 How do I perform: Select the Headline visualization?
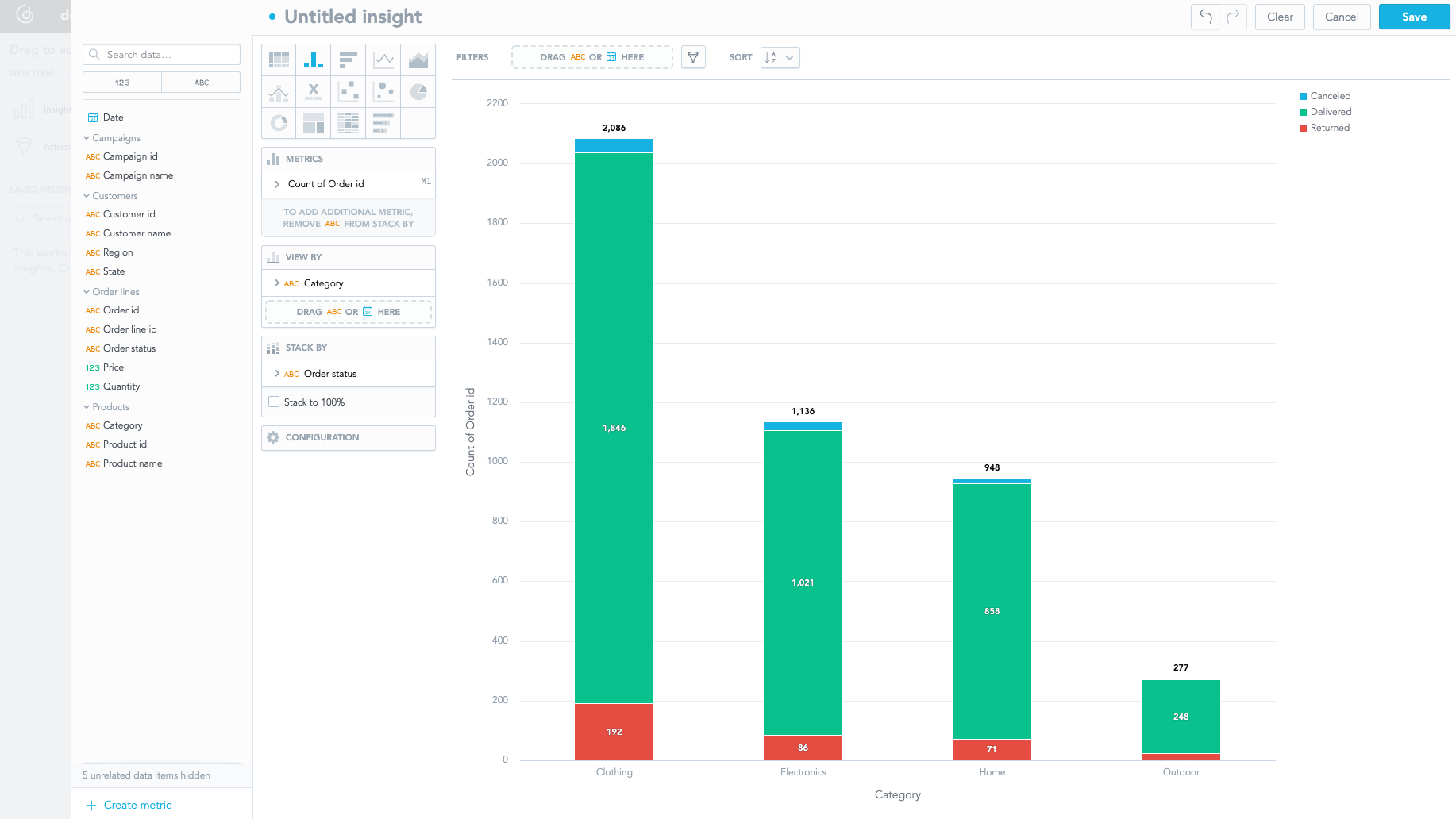point(314,92)
